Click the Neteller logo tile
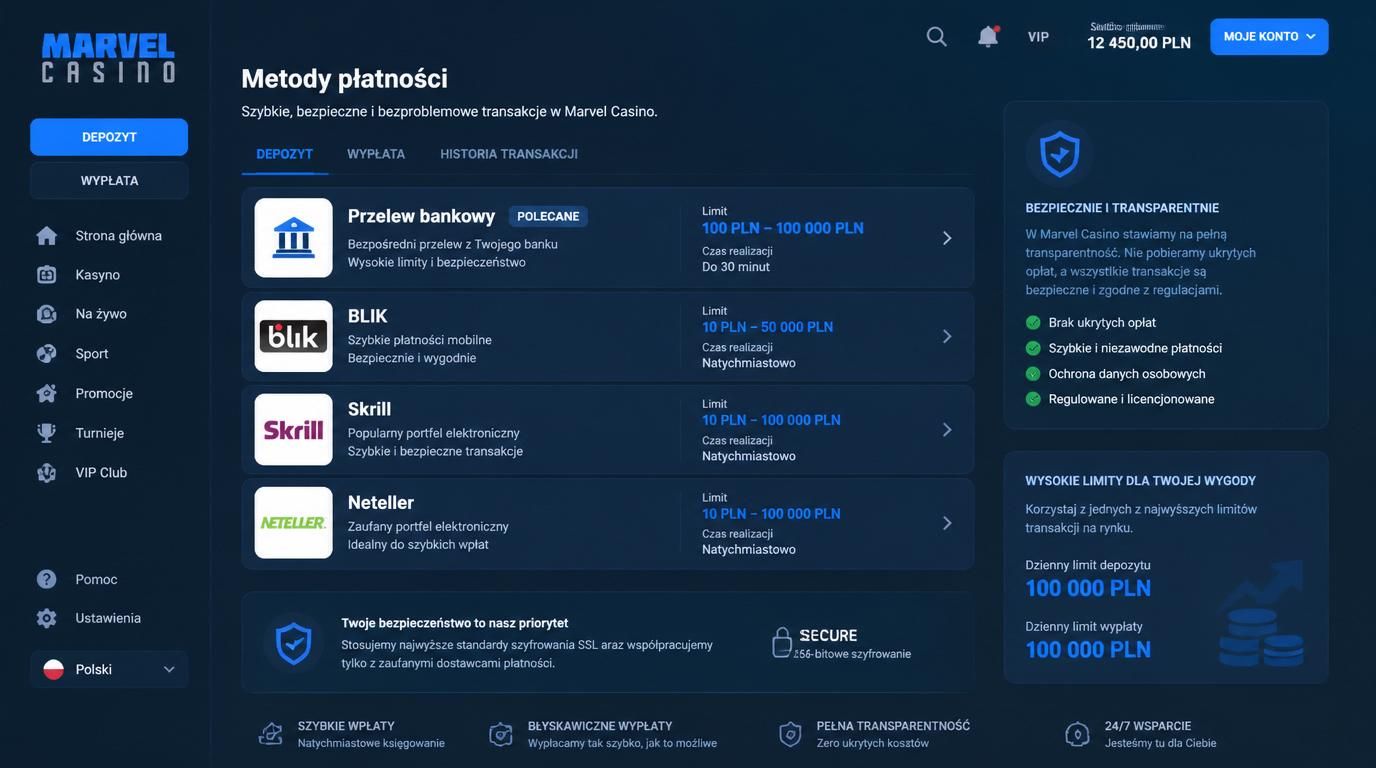 294,523
